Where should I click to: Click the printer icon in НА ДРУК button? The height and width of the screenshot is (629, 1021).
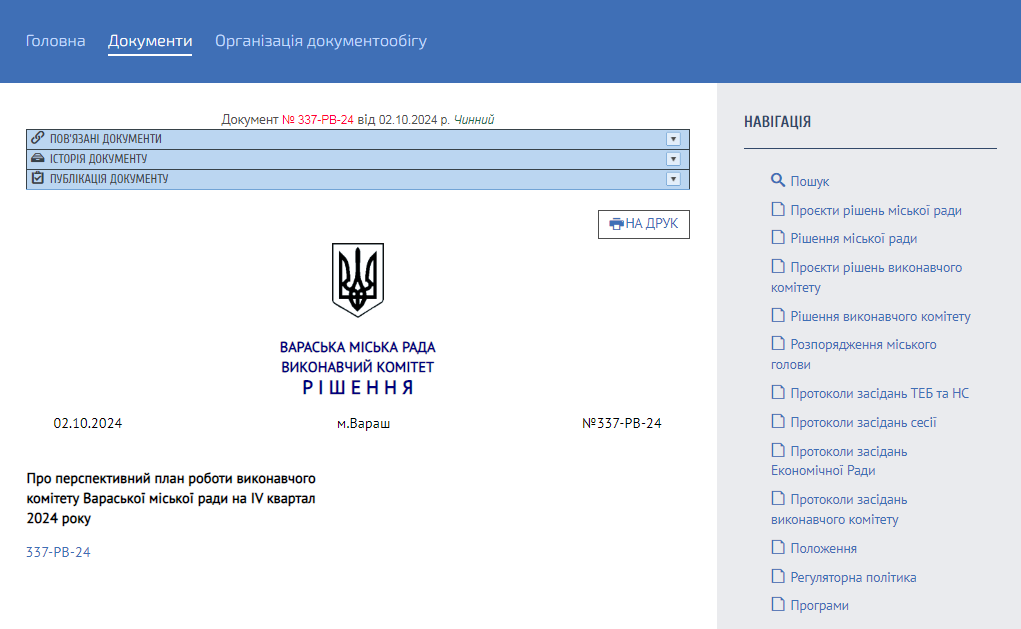(616, 224)
